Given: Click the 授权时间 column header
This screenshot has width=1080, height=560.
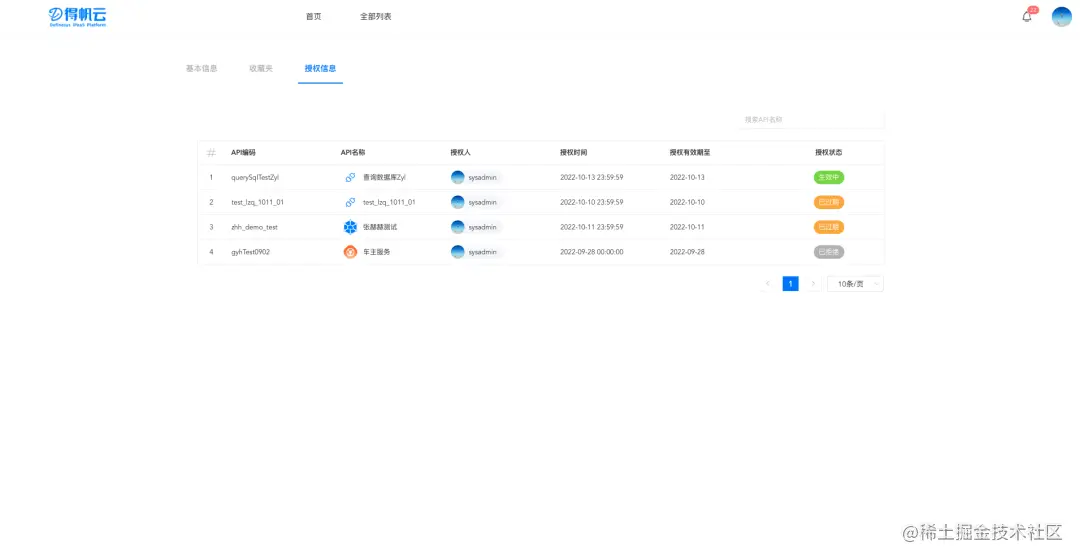Looking at the screenshot, I should (573, 152).
